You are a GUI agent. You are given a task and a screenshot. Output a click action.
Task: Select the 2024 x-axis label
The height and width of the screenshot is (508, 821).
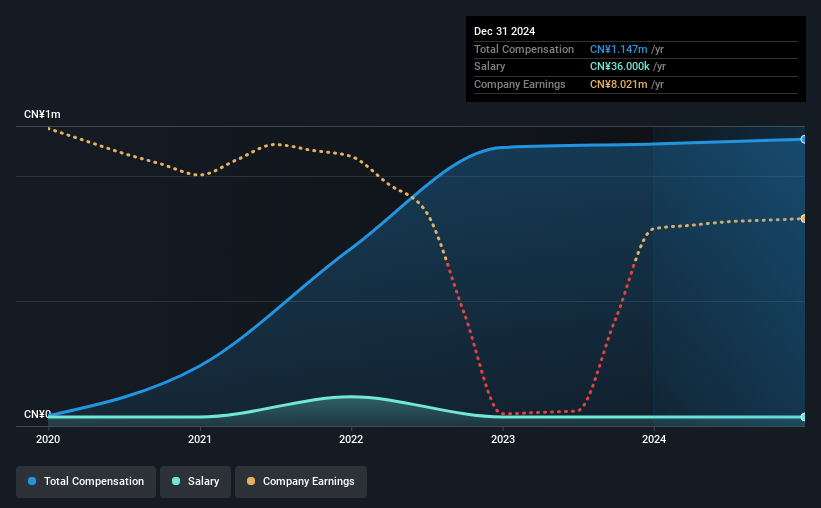(654, 439)
